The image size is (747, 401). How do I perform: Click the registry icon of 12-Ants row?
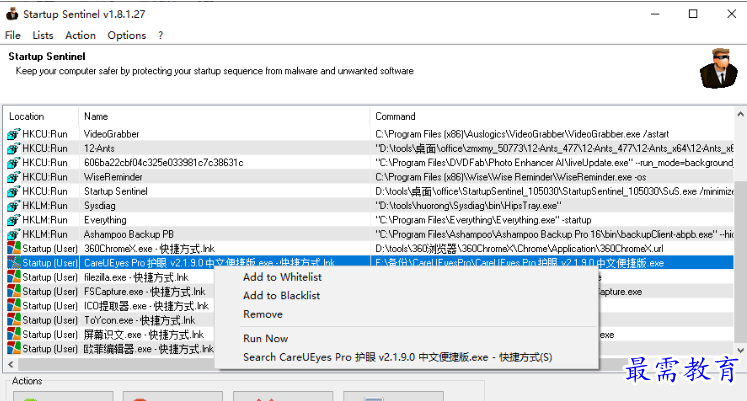tap(14, 149)
